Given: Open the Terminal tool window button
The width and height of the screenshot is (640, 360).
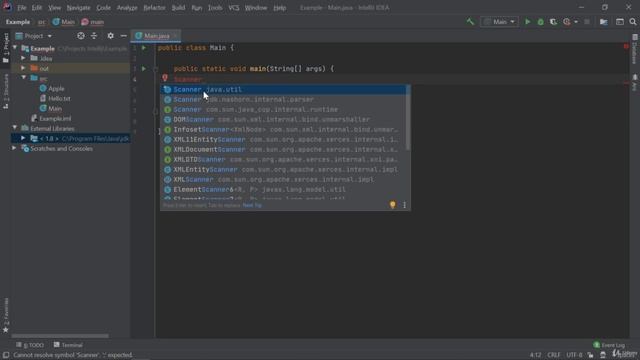Looking at the screenshot, I should 68,345.
